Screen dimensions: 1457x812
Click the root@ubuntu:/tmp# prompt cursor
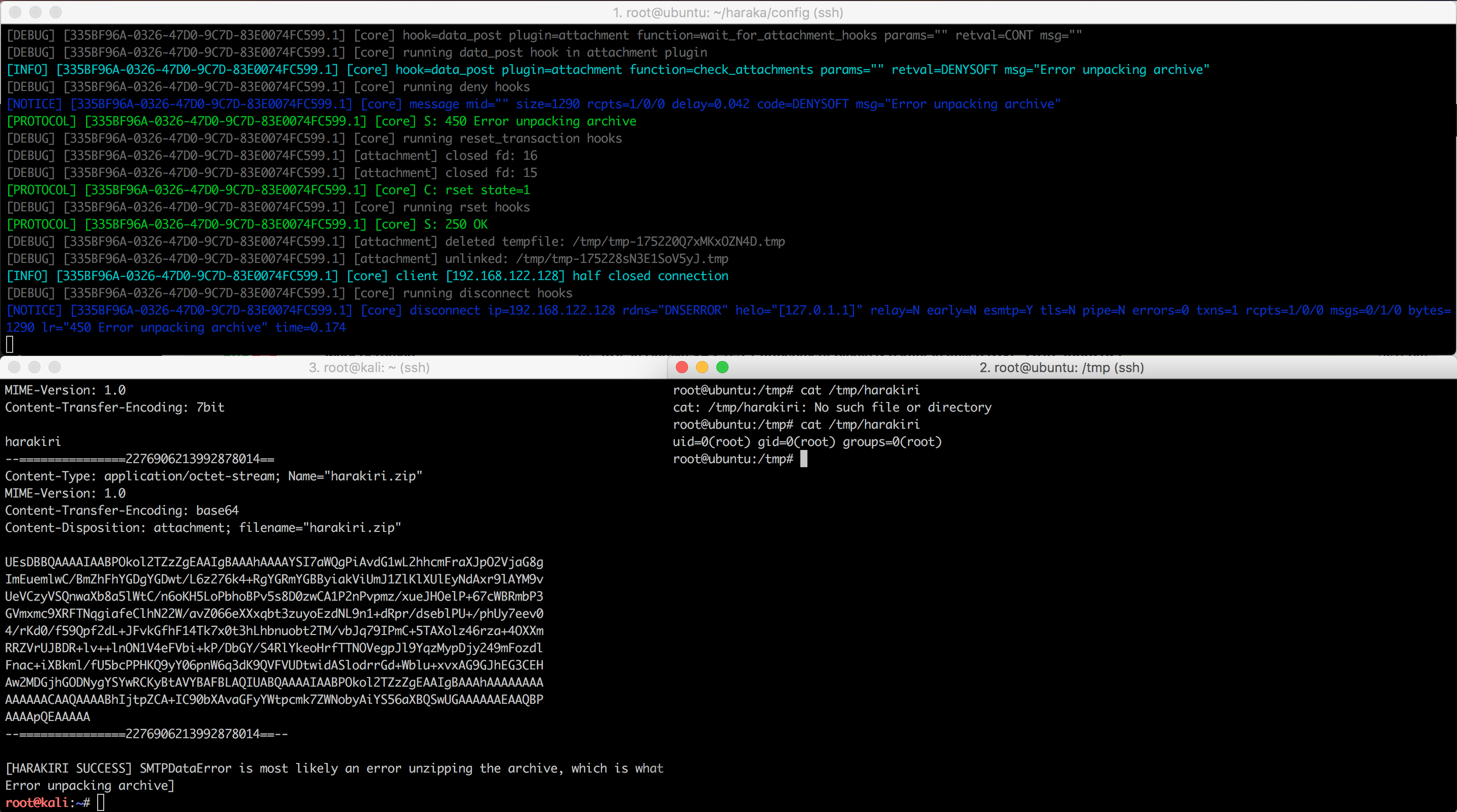[804, 459]
